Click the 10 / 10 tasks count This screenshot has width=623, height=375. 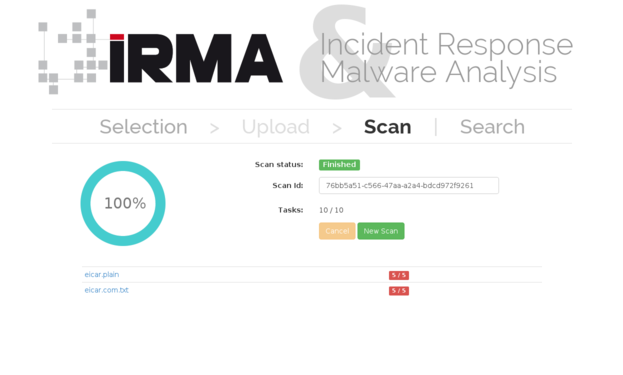pos(331,210)
